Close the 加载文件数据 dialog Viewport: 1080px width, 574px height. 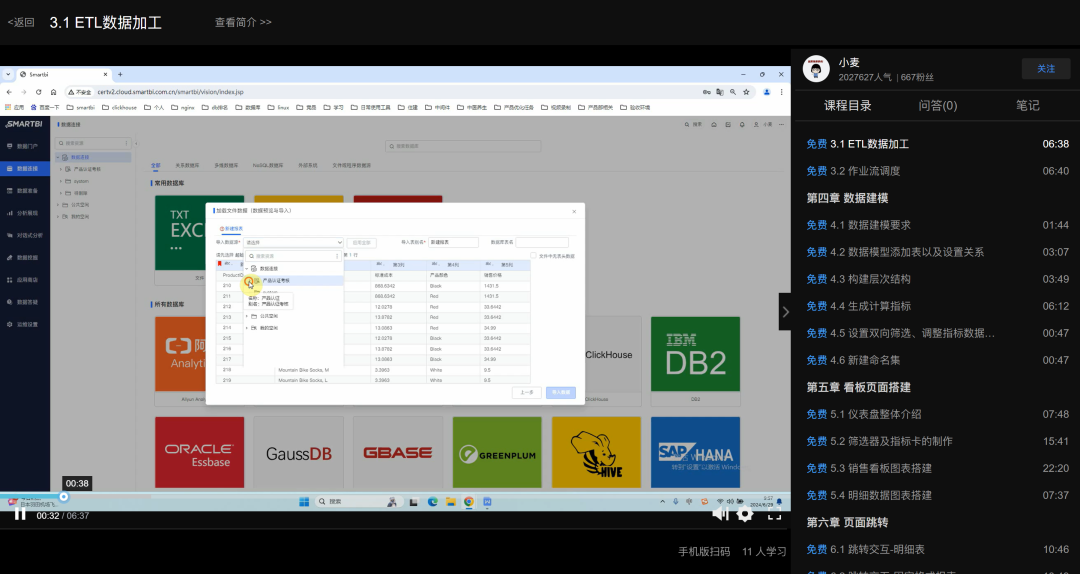tap(574, 212)
